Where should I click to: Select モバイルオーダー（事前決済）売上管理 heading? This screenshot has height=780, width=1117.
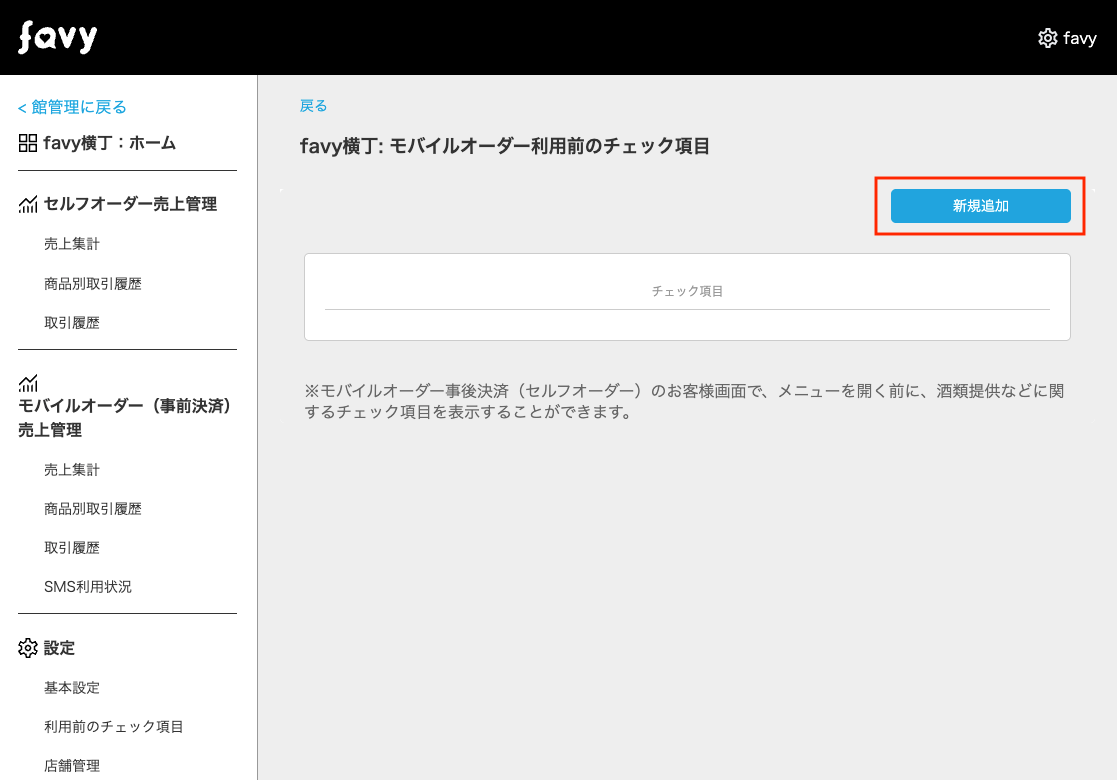tap(125, 417)
